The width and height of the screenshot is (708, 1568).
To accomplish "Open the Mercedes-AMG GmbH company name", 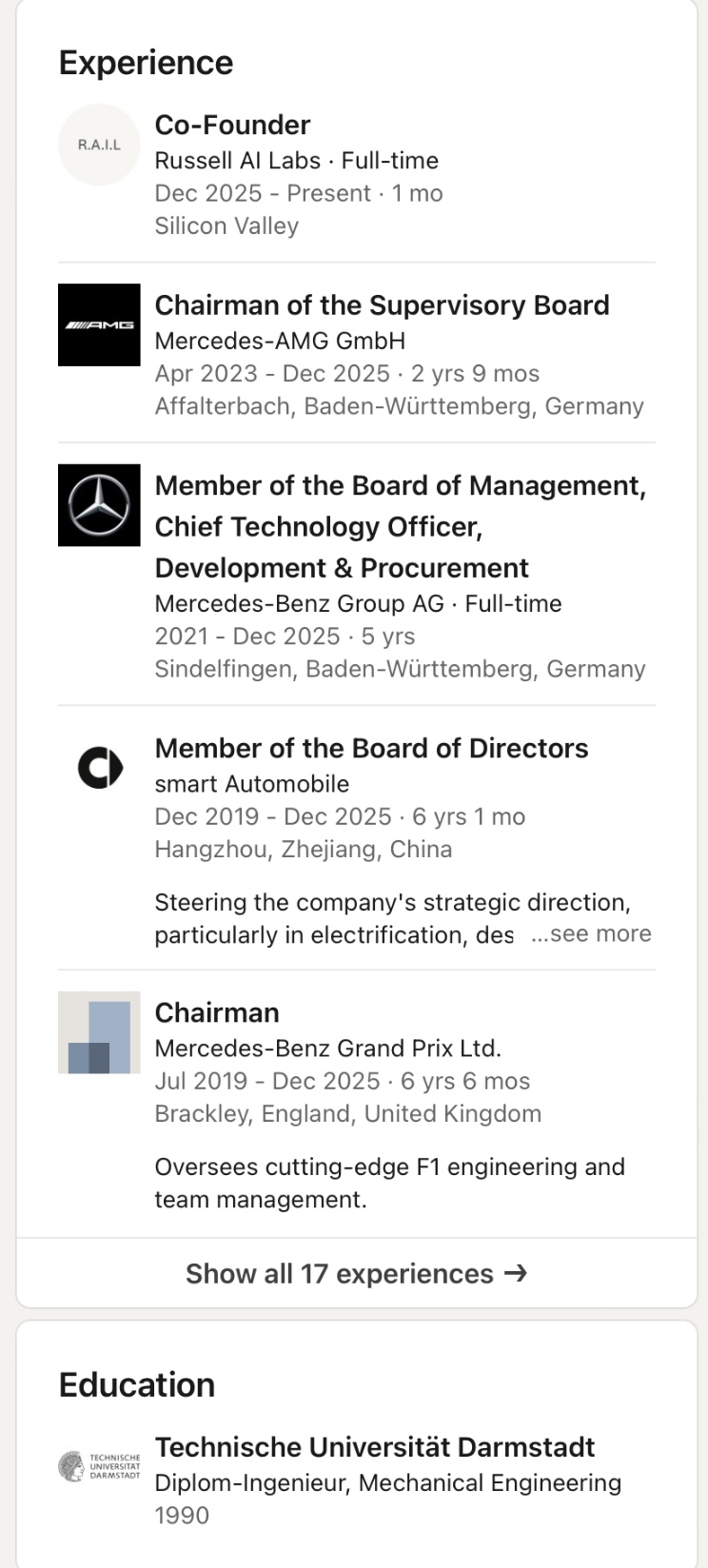I will pyautogui.click(x=280, y=341).
